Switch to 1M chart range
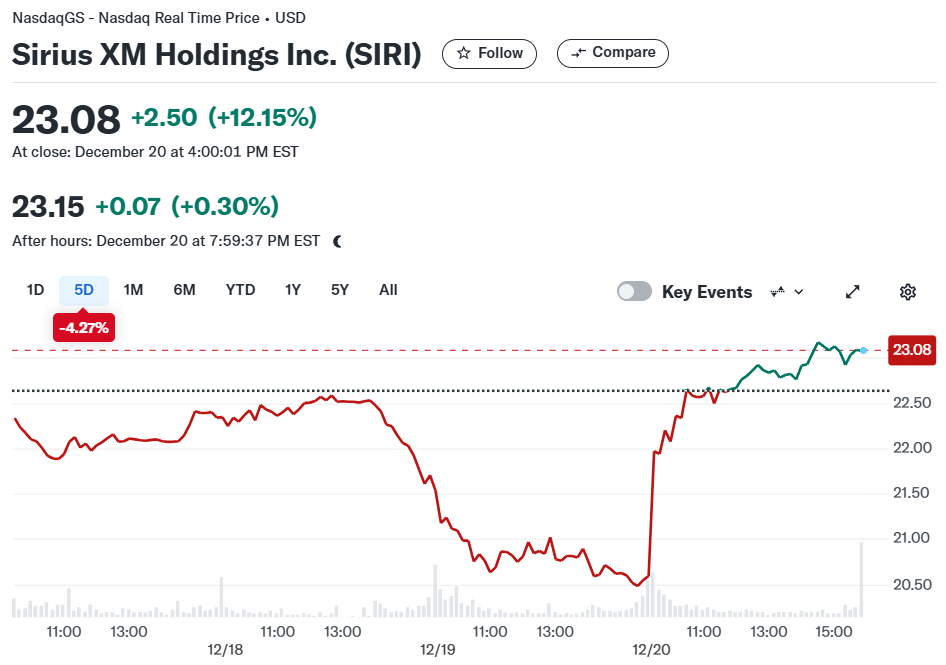Image resolution: width=946 pixels, height=665 pixels. coord(133,290)
